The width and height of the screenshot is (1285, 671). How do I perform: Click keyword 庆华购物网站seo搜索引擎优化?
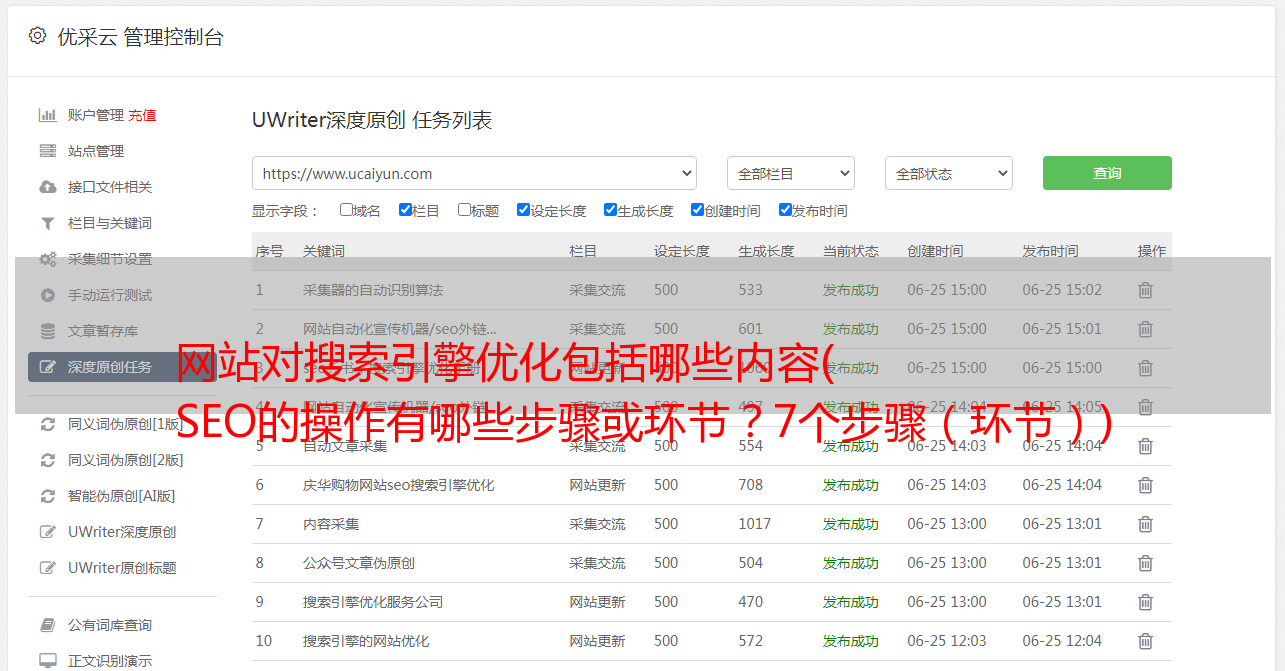pos(399,485)
